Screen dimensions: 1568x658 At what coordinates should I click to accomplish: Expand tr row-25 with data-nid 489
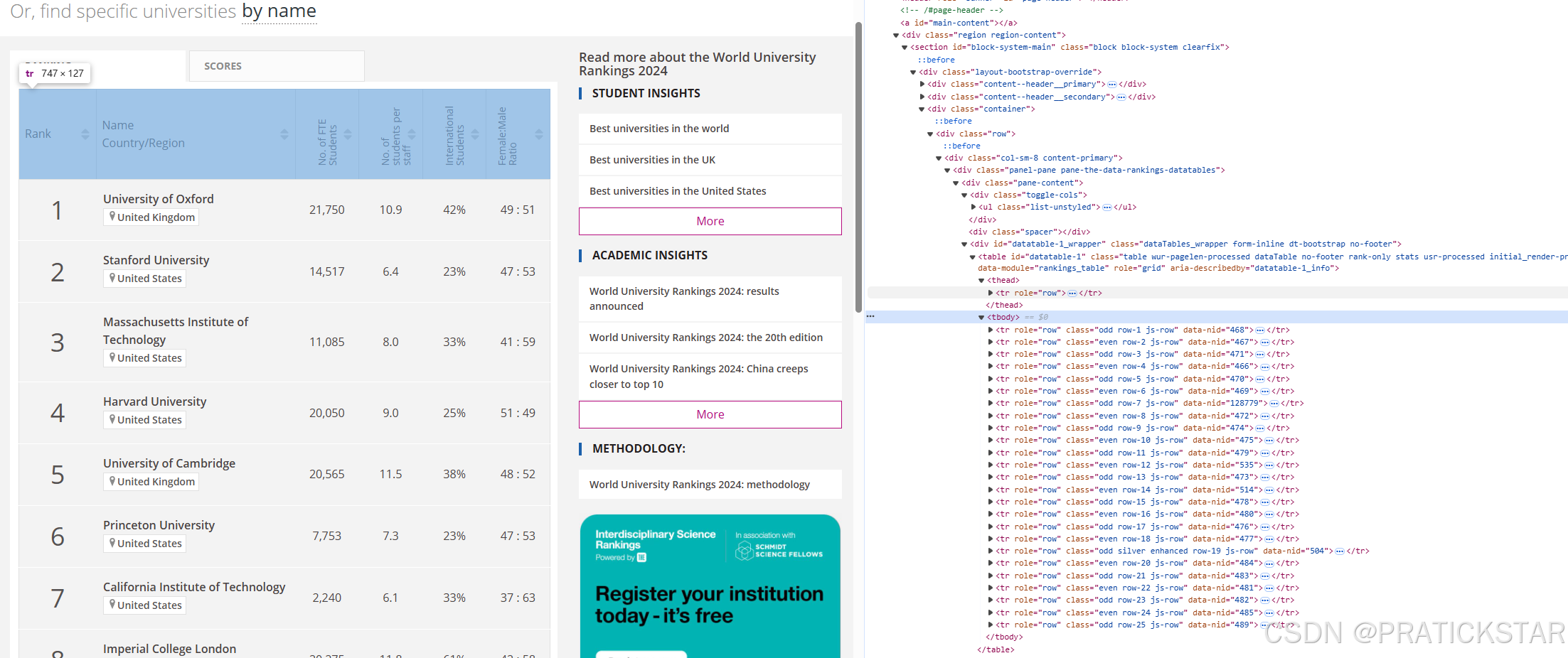[991, 625]
